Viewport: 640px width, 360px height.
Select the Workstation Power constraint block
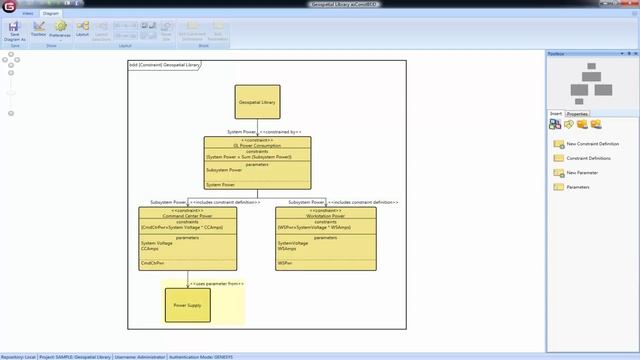click(x=326, y=239)
